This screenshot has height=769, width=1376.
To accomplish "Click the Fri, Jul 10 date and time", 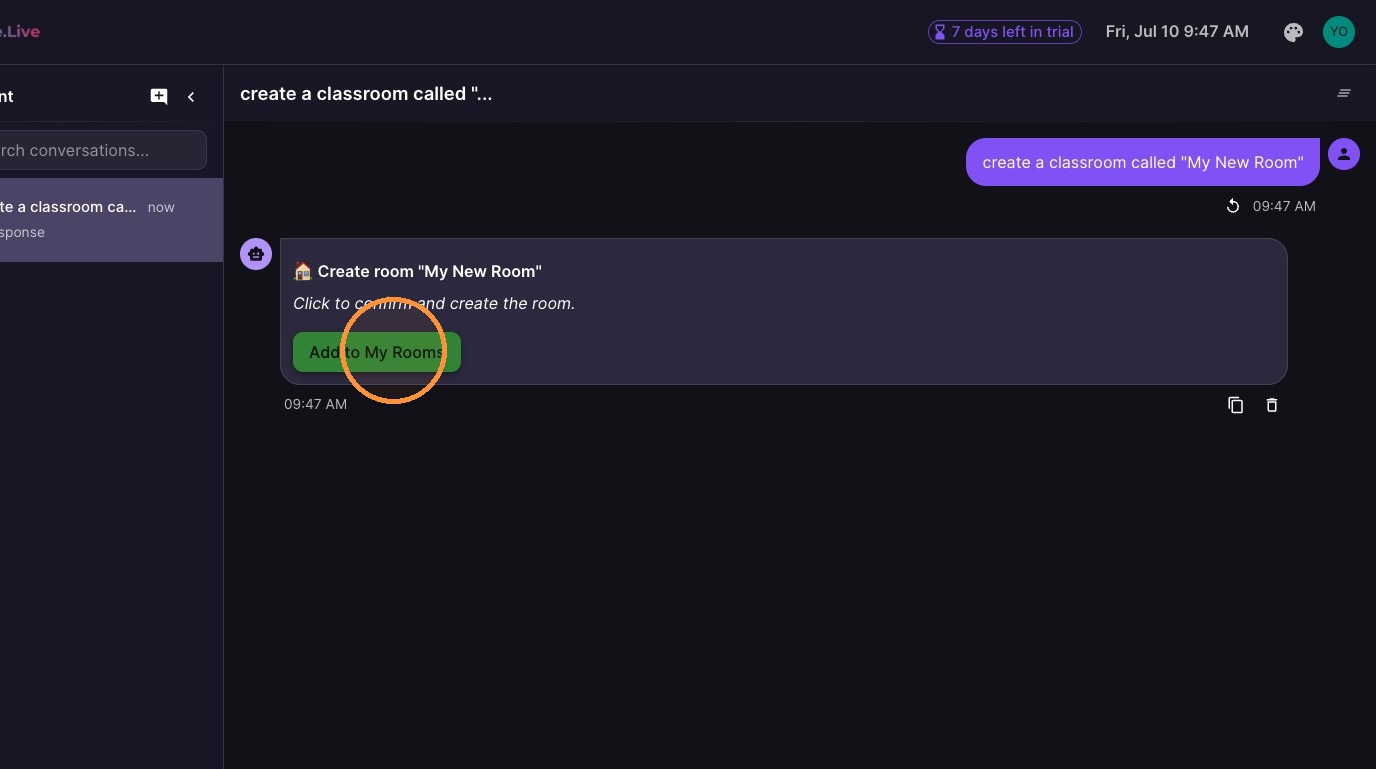I will point(1177,32).
